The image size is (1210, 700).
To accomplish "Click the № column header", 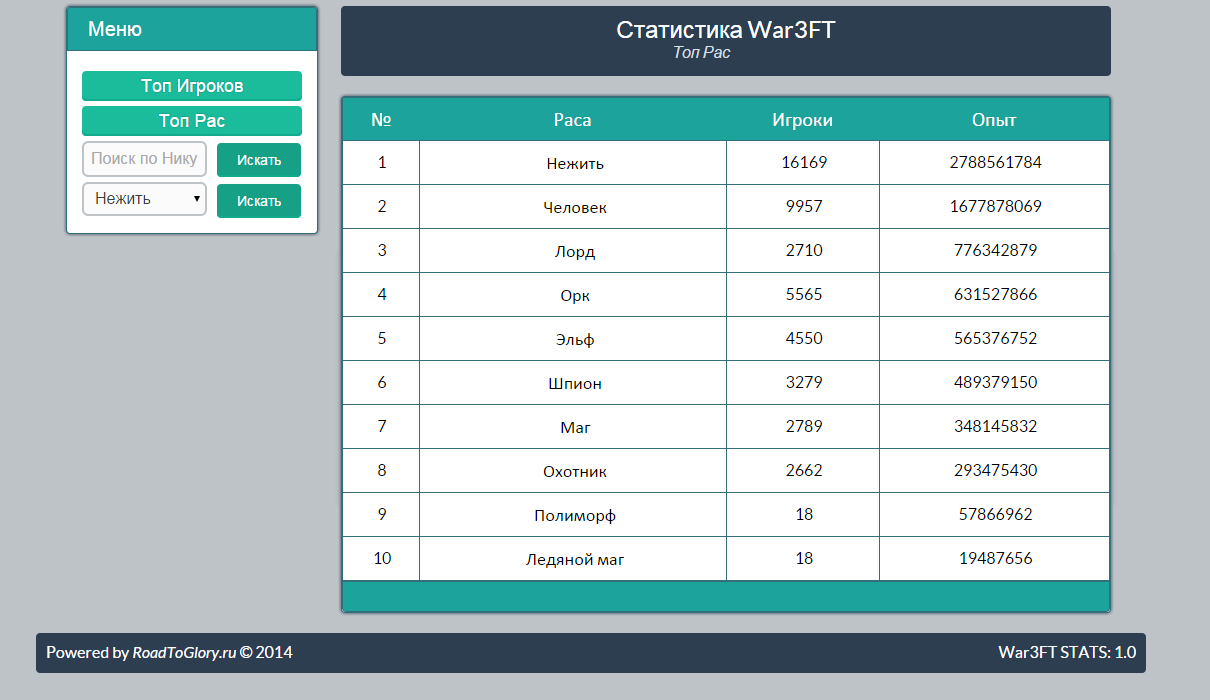I will [381, 120].
